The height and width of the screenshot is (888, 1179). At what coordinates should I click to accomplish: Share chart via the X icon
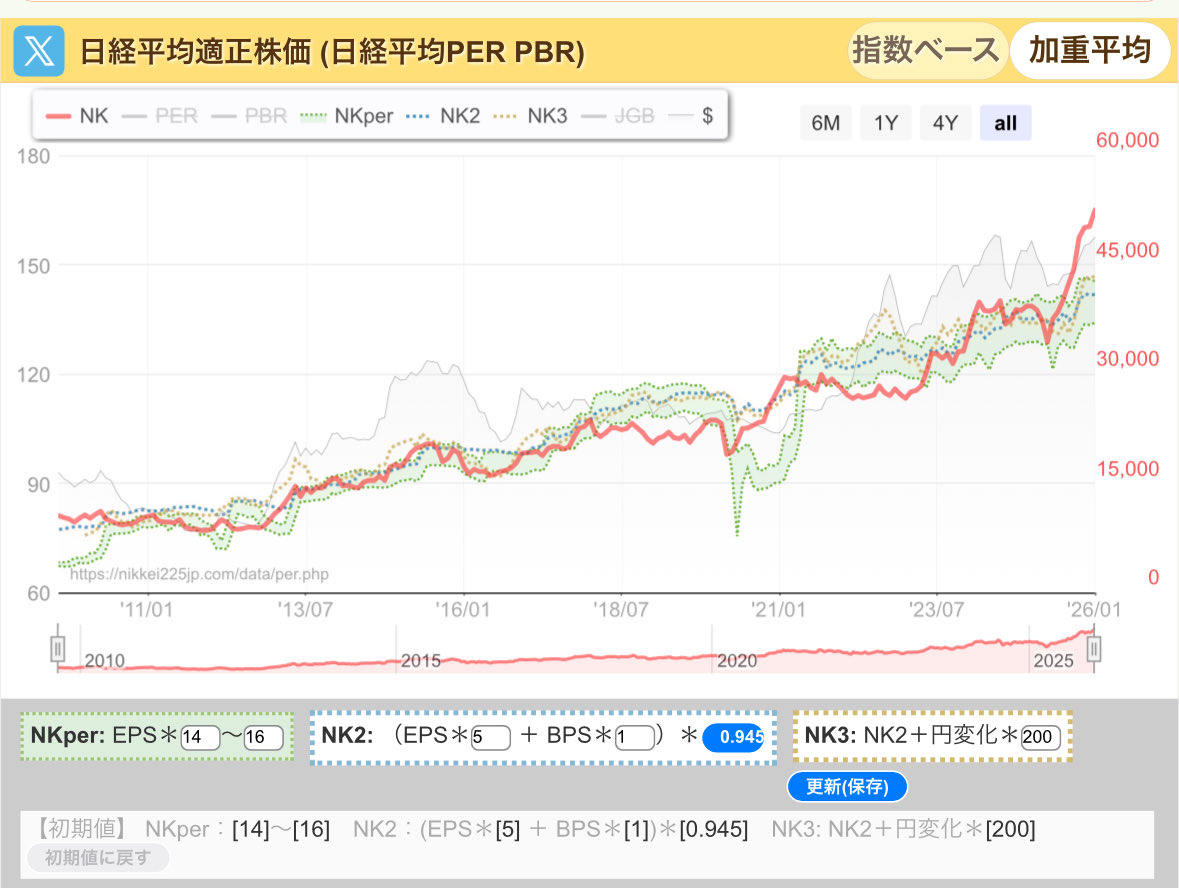(38, 51)
